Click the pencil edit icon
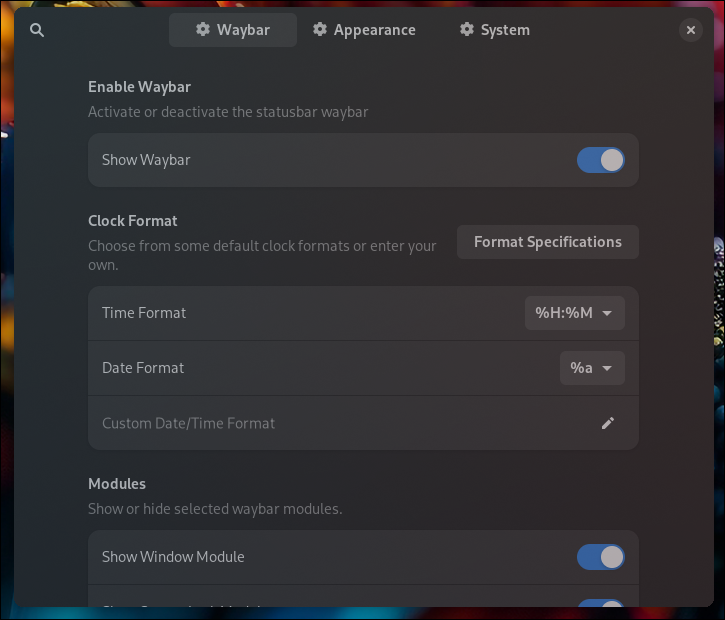 (607, 423)
